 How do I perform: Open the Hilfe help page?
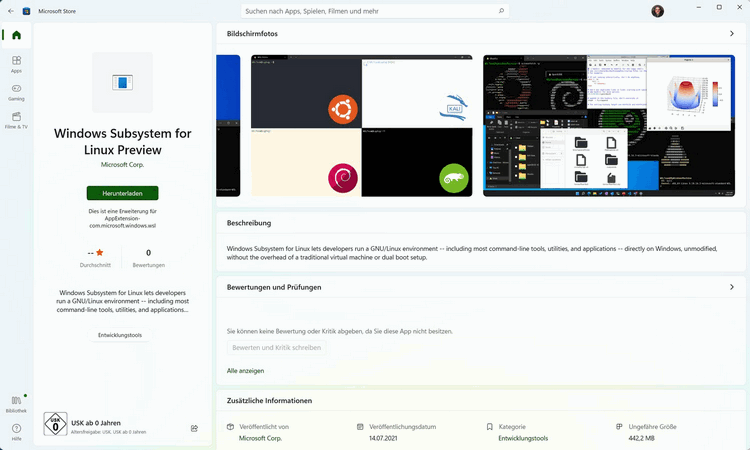pos(16,432)
